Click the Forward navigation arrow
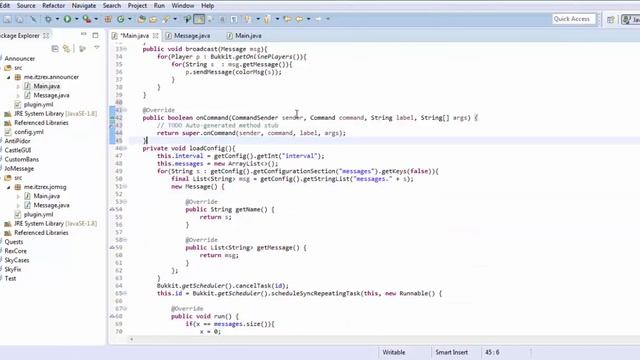This screenshot has height=360, width=640. pyautogui.click(x=318, y=19)
